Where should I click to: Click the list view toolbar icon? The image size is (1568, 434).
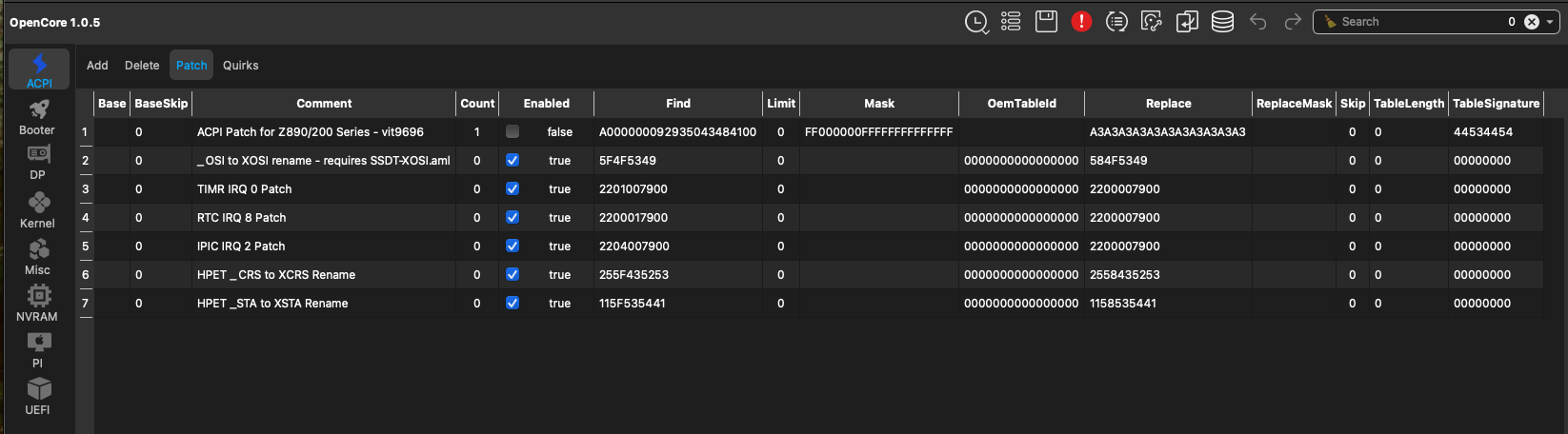click(x=1011, y=22)
